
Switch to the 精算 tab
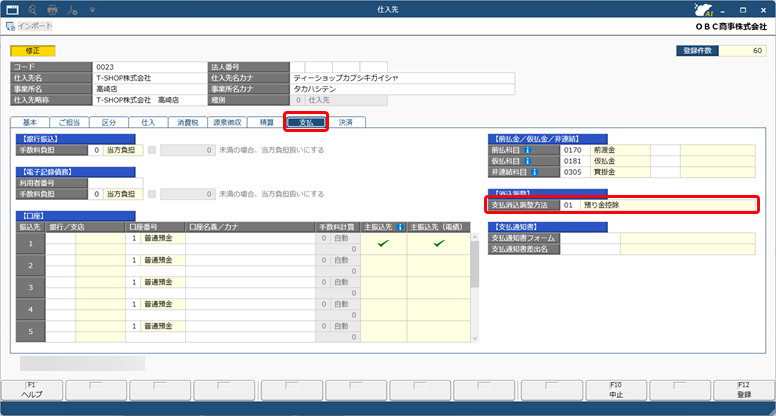pos(267,122)
